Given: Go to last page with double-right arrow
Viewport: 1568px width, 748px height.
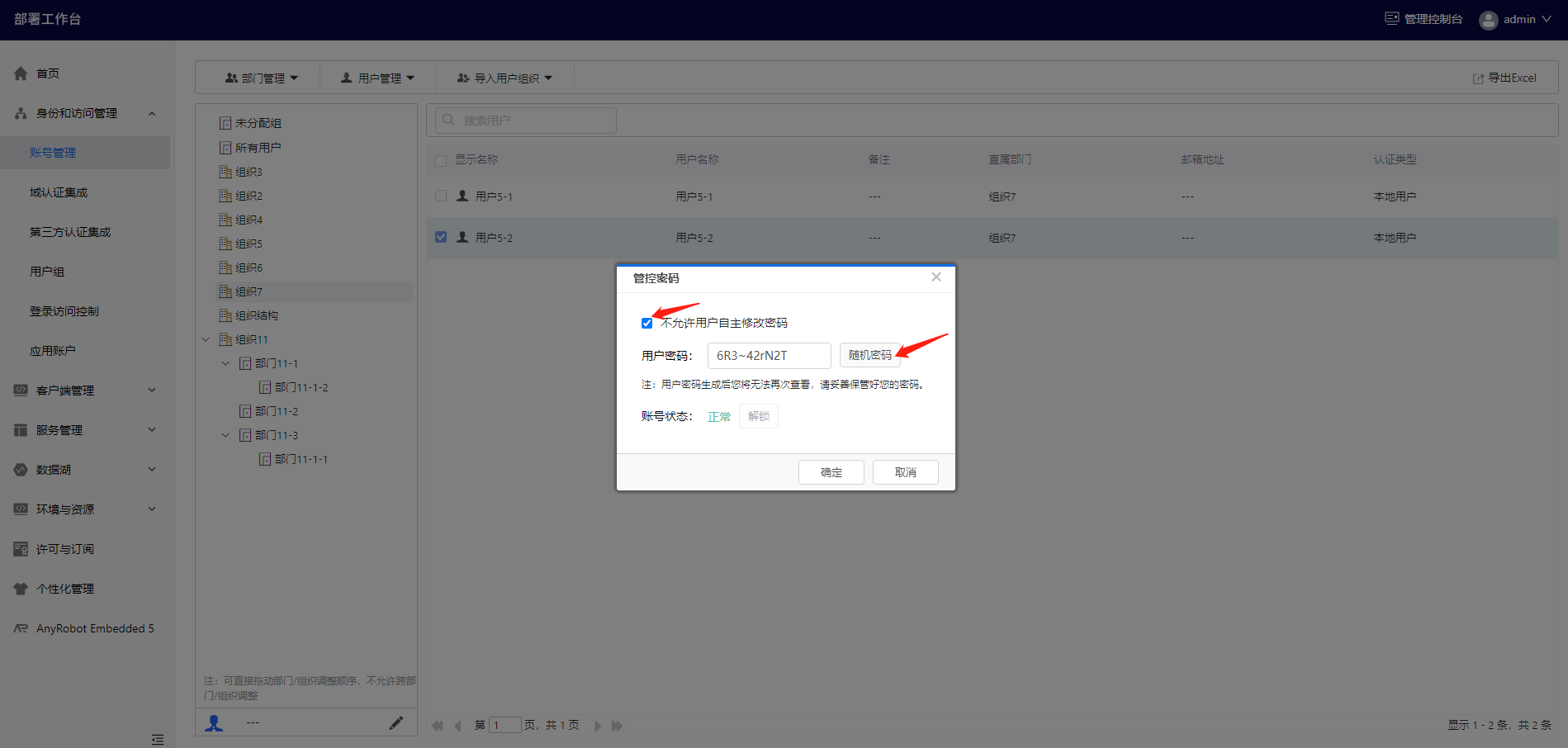Looking at the screenshot, I should (617, 726).
